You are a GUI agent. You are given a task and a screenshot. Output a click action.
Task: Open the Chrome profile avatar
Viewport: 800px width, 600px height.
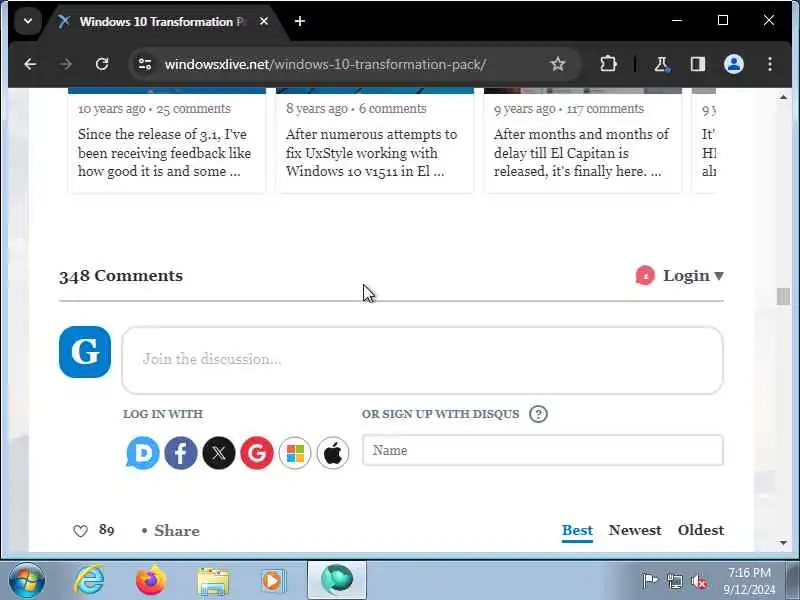pyautogui.click(x=734, y=64)
